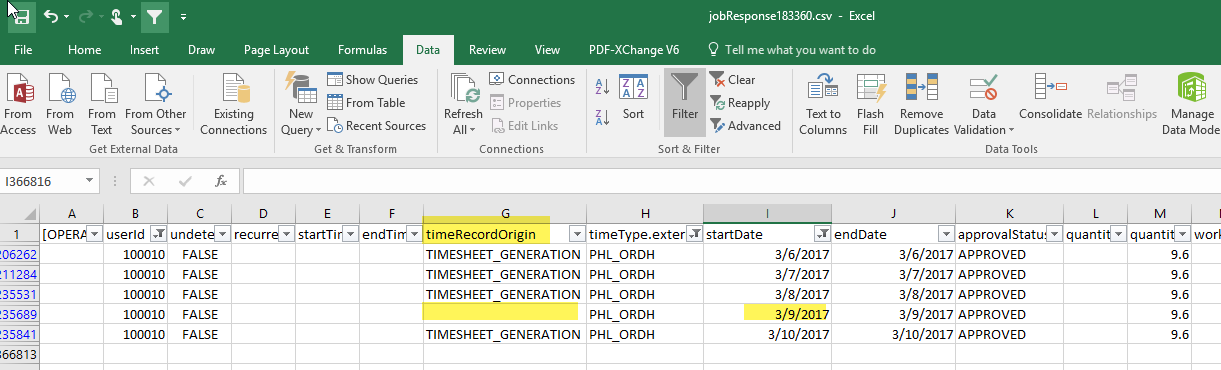Switch to the Formulas tab
Image resolution: width=1221 pixels, height=370 pixels.
362,50
